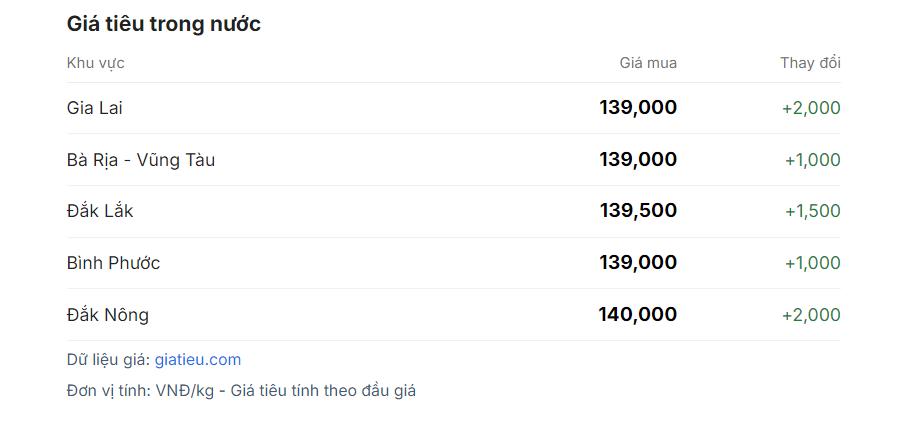The image size is (922, 439).
Task: Click the Giá tiêu trong nước heading
Action: [164, 24]
